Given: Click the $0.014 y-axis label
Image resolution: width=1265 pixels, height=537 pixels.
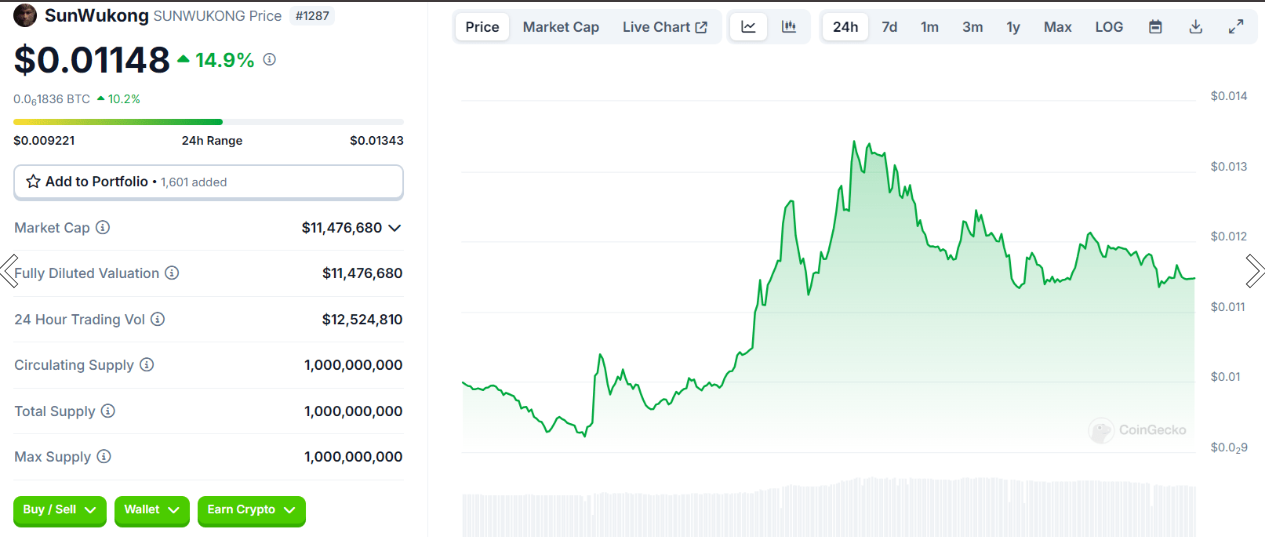Looking at the screenshot, I should 1229,96.
